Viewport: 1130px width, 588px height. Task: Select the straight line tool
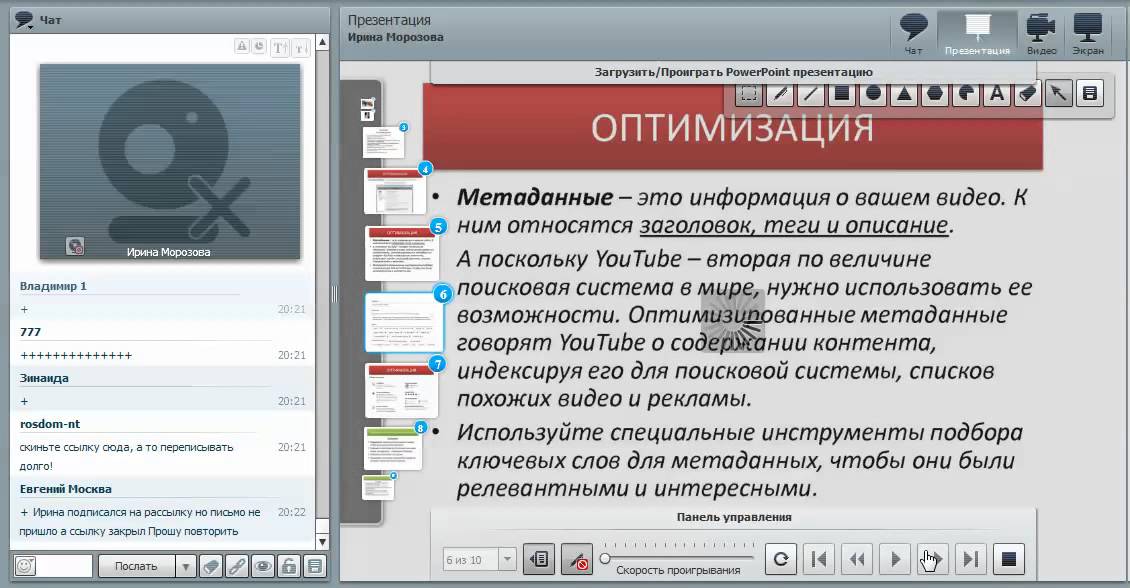(811, 94)
